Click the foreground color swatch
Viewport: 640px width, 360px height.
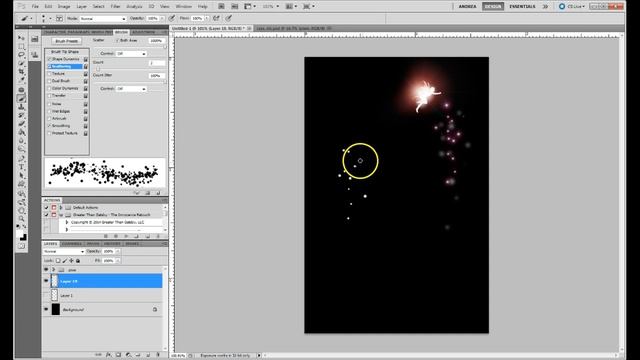[19, 234]
